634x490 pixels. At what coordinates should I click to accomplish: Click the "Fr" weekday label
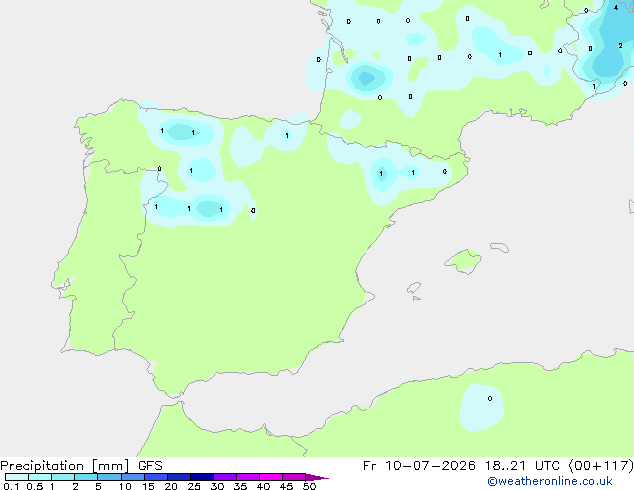coord(369,466)
